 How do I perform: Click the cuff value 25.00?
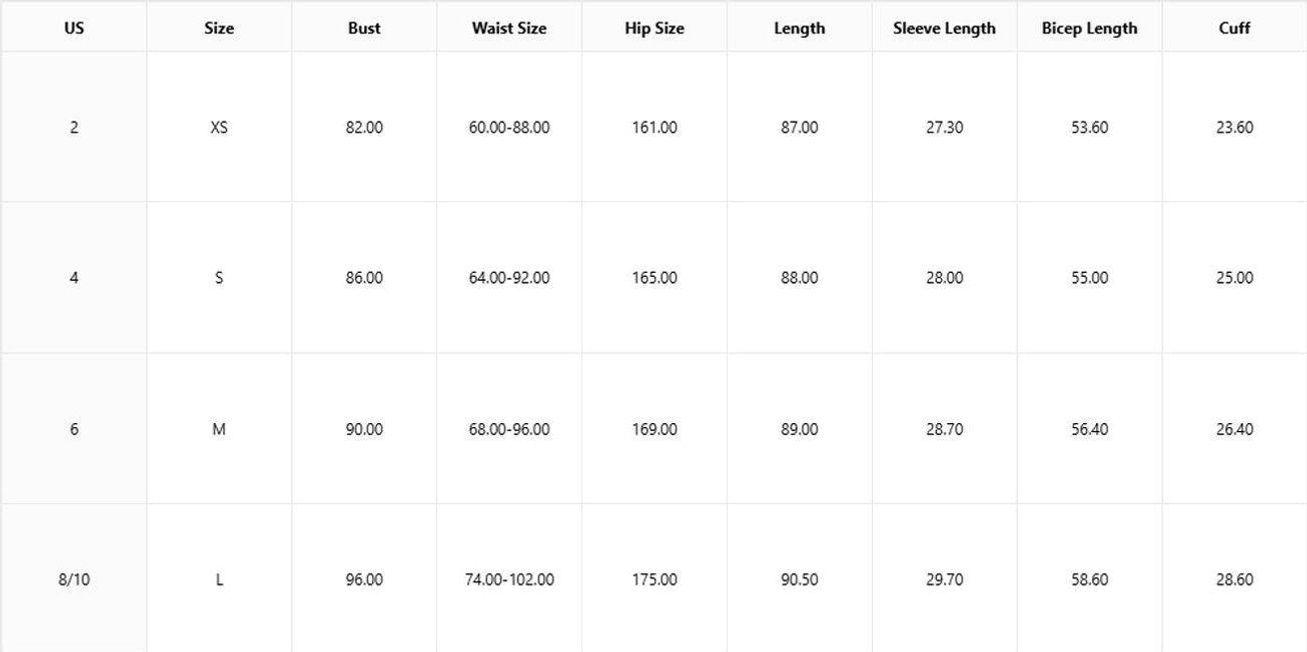(1234, 278)
